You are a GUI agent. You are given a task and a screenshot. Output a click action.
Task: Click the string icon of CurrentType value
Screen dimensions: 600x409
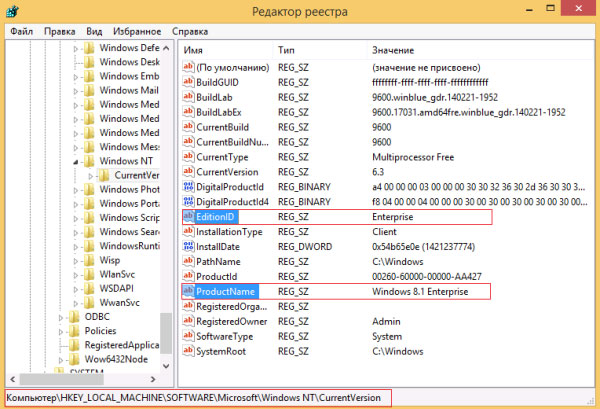[x=188, y=156]
